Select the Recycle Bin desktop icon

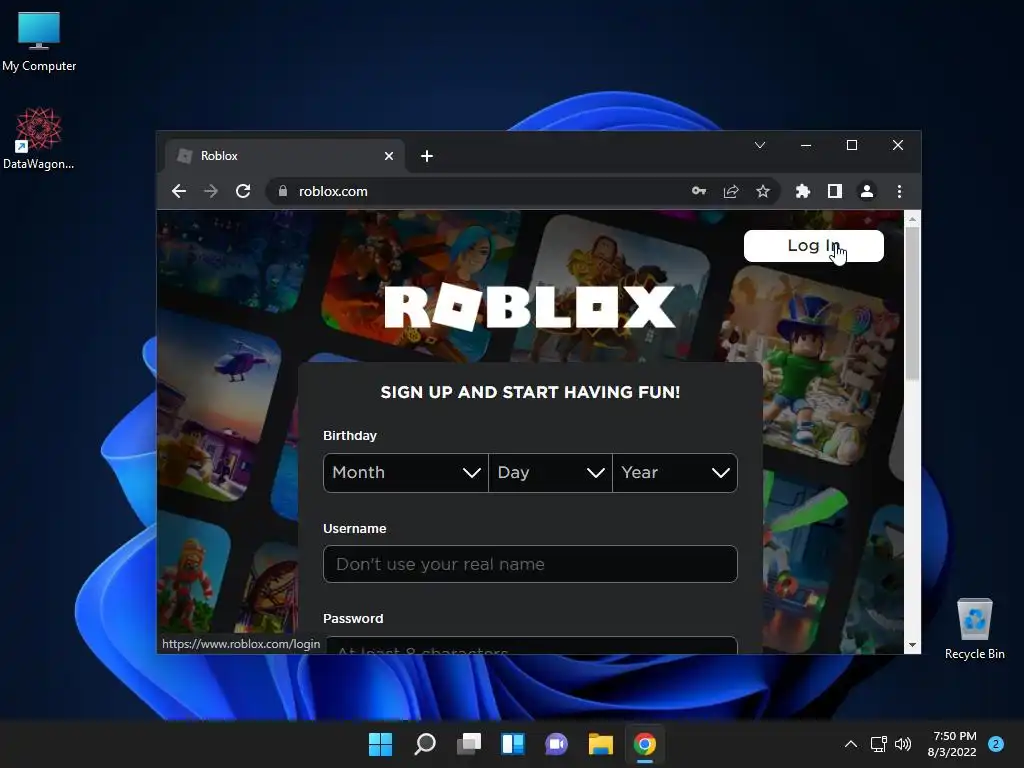[974, 629]
